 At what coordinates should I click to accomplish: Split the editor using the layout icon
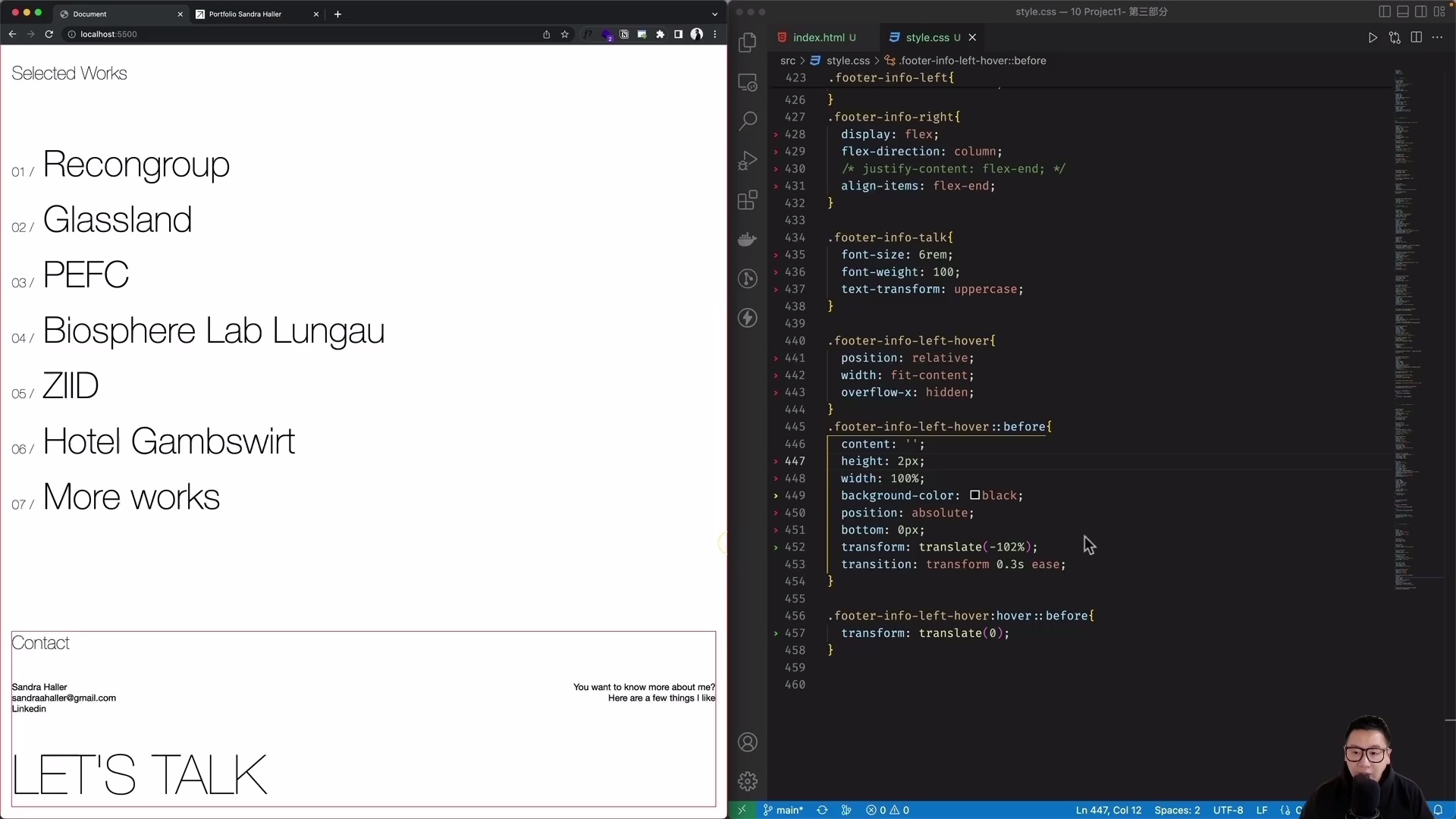coord(1417,37)
